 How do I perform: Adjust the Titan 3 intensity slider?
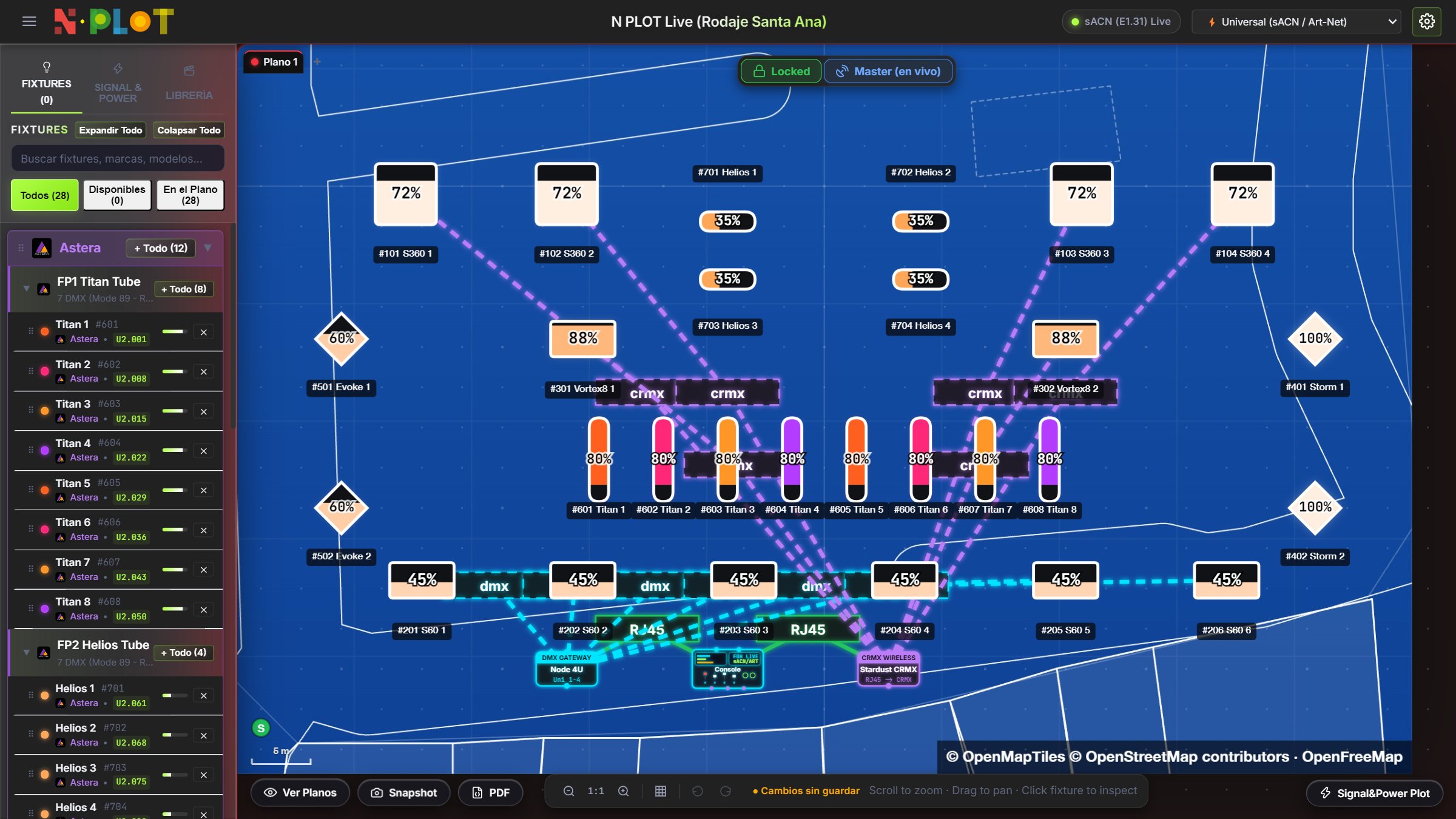coord(174,411)
